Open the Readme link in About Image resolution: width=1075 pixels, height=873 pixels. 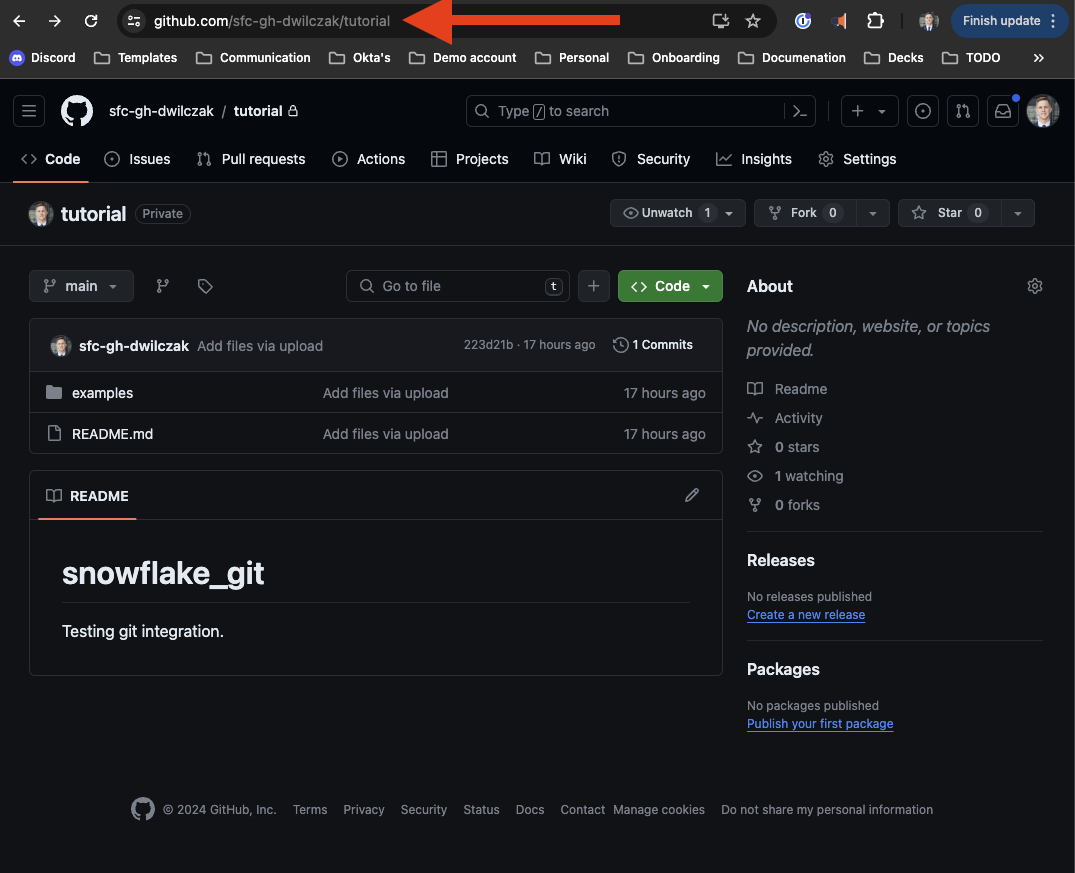(788, 389)
